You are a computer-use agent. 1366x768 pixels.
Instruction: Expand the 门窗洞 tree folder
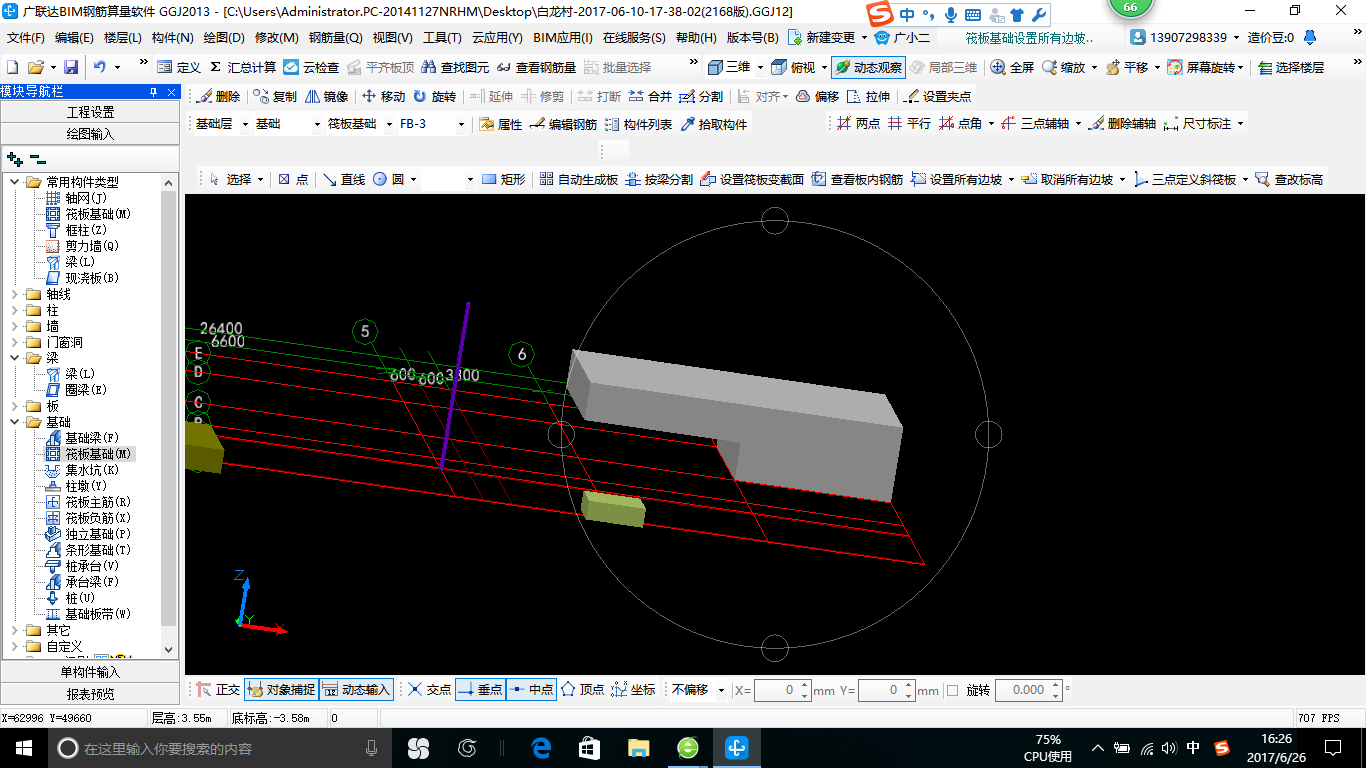[x=15, y=342]
